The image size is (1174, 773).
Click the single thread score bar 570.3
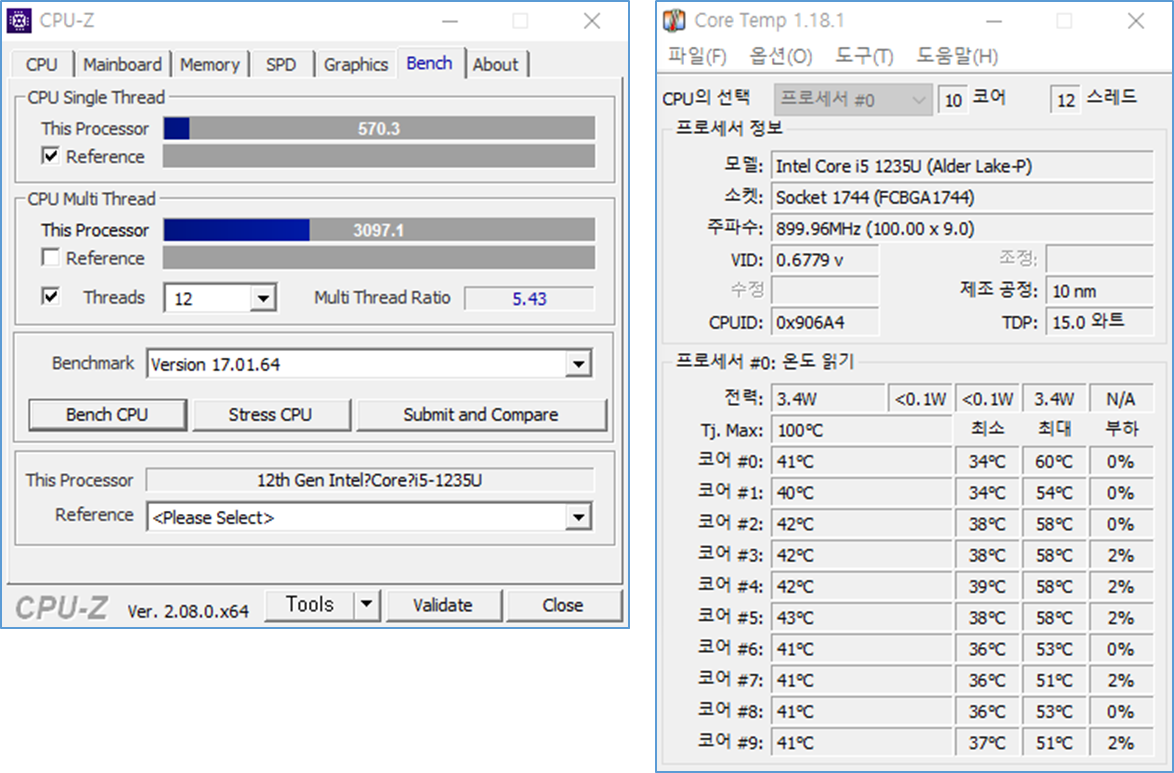pyautogui.click(x=379, y=128)
